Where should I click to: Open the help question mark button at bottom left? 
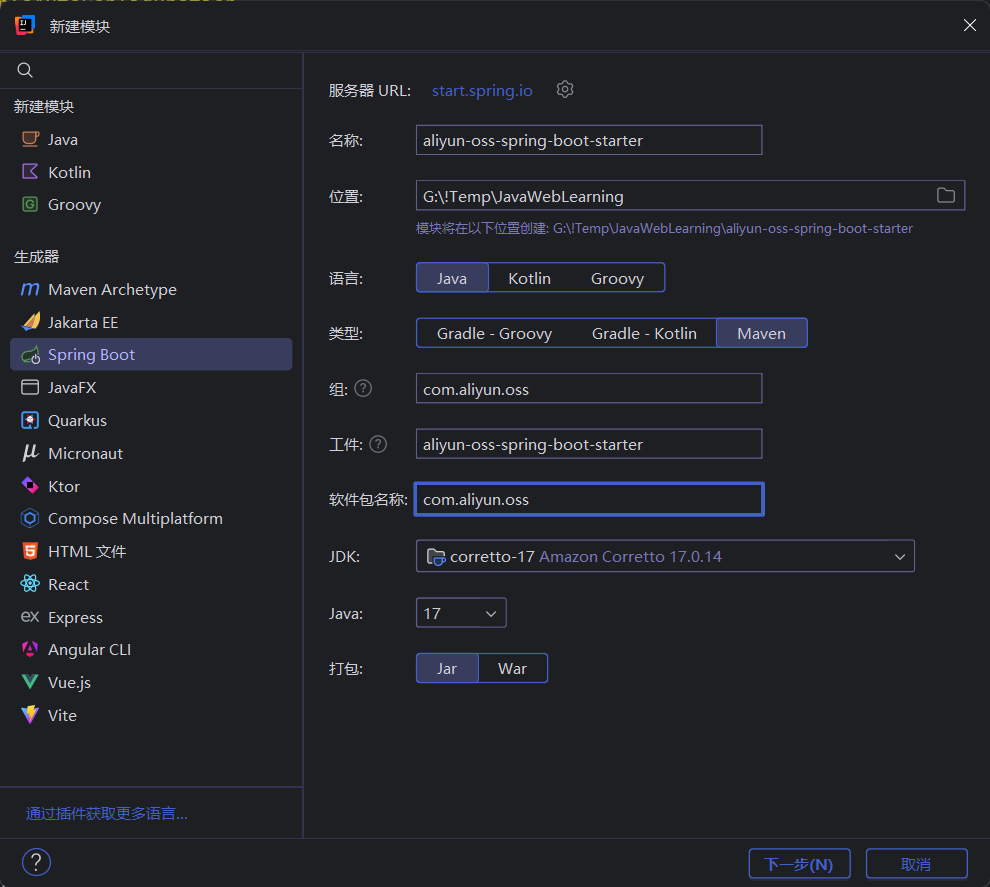click(36, 862)
